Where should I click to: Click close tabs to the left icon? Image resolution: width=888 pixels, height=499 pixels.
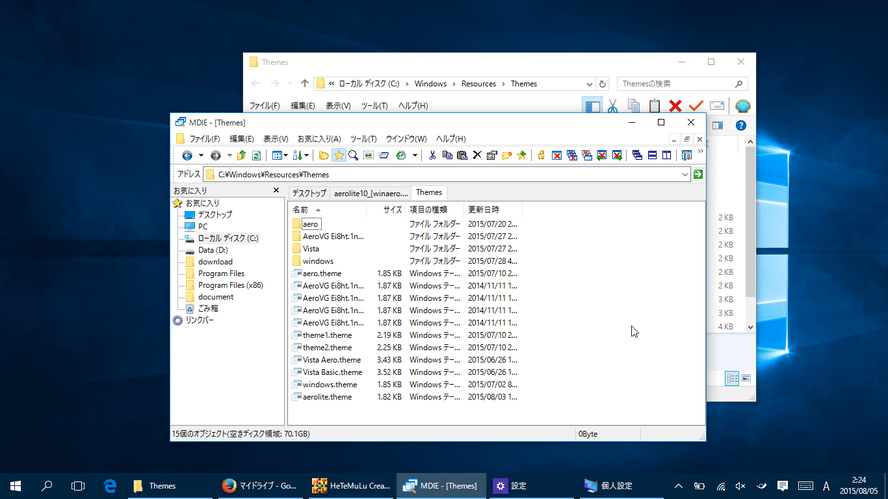tap(602, 155)
